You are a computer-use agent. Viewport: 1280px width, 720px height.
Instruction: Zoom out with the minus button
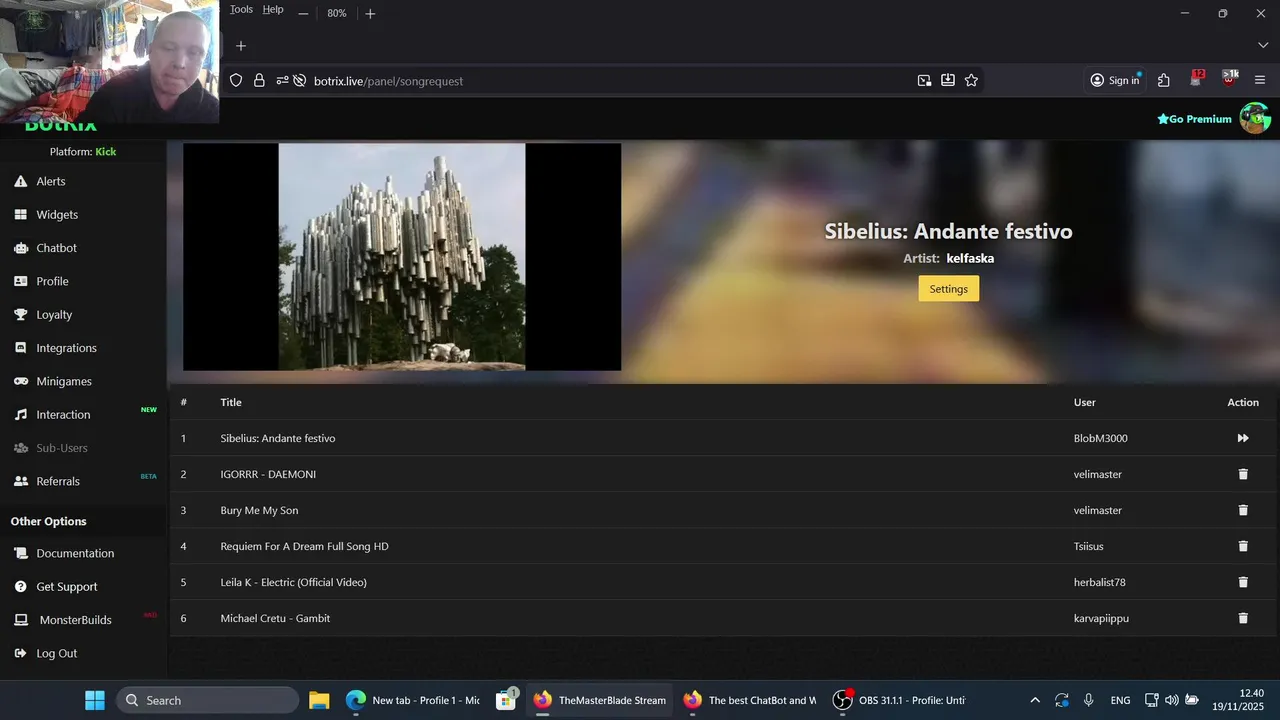tap(303, 13)
